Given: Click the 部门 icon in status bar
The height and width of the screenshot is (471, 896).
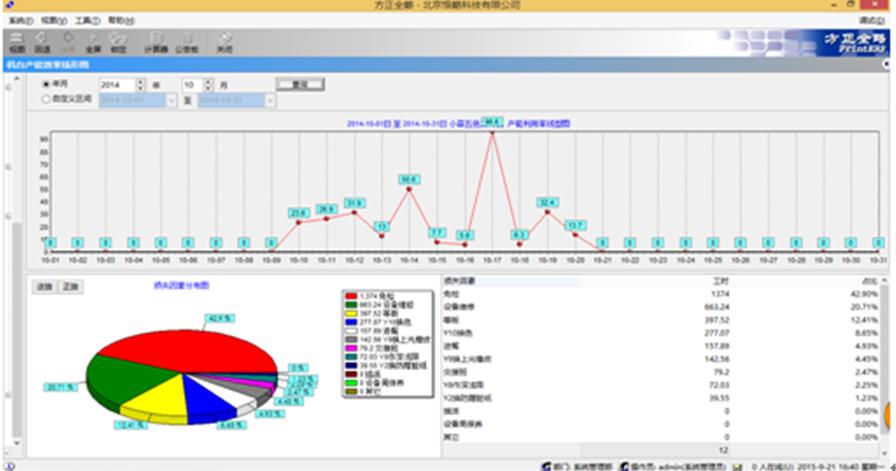Looking at the screenshot, I should 544,465.
